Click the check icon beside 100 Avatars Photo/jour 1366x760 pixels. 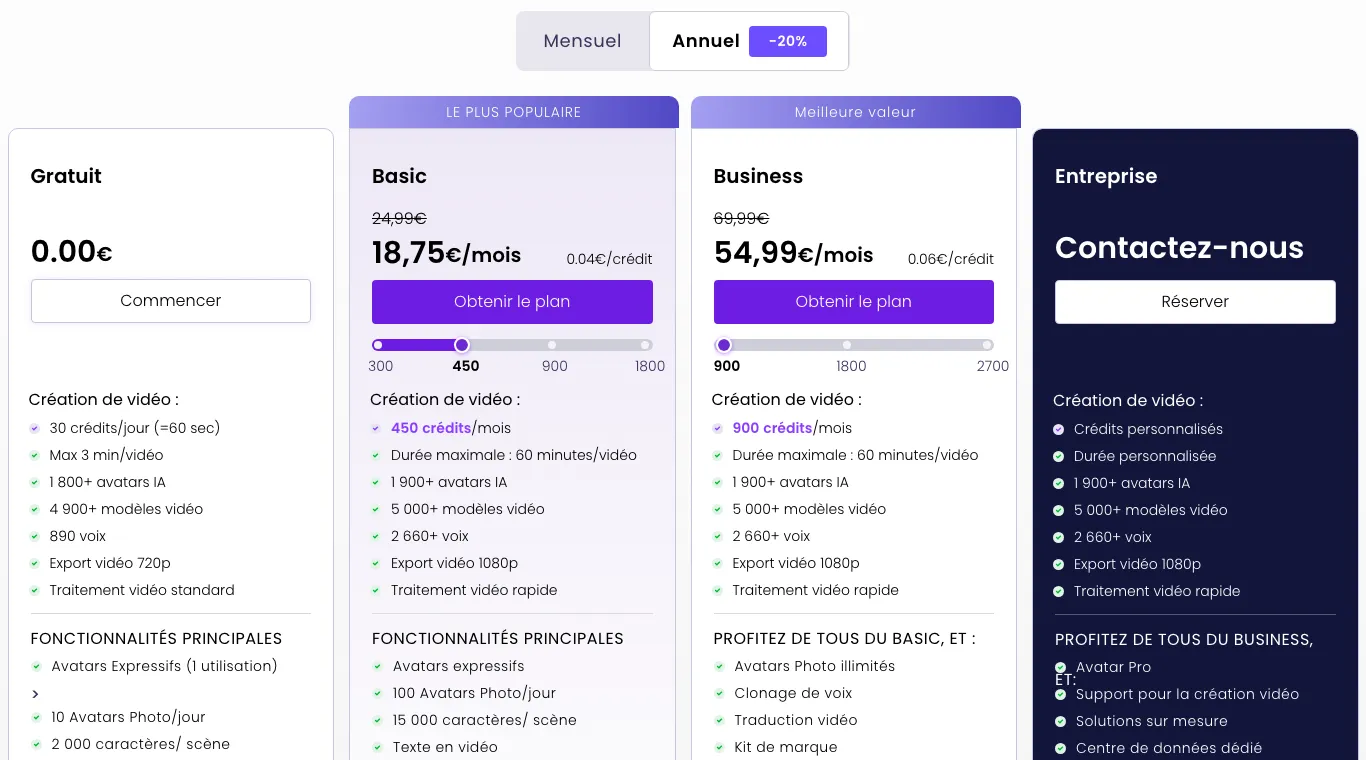click(x=378, y=693)
